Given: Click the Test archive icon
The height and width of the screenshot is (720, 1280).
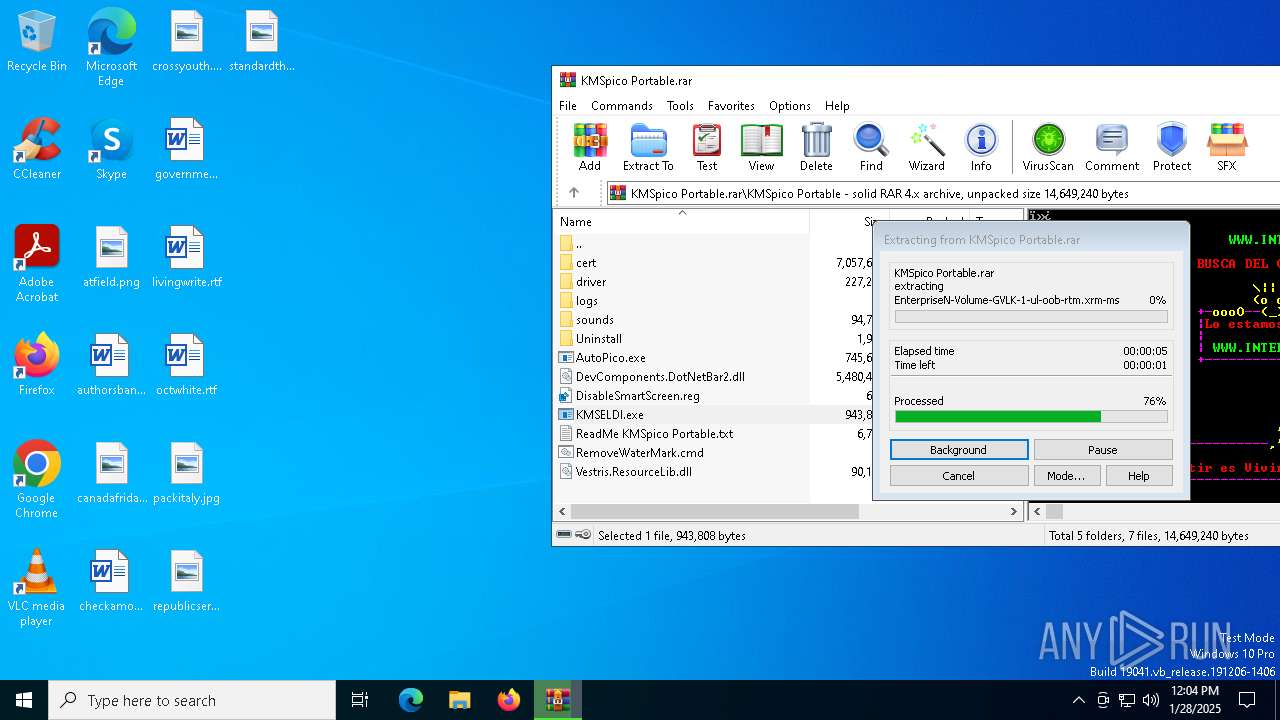Looking at the screenshot, I should [707, 148].
